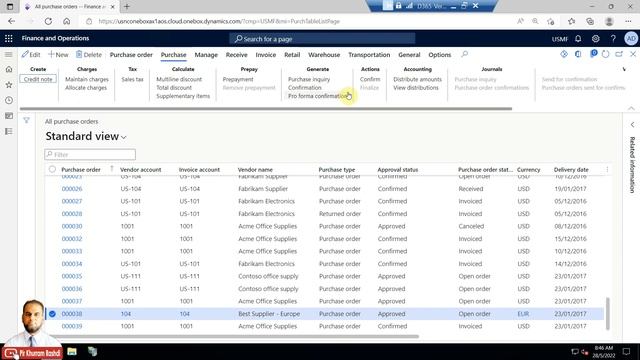Click browser refresh button

click(48, 21)
